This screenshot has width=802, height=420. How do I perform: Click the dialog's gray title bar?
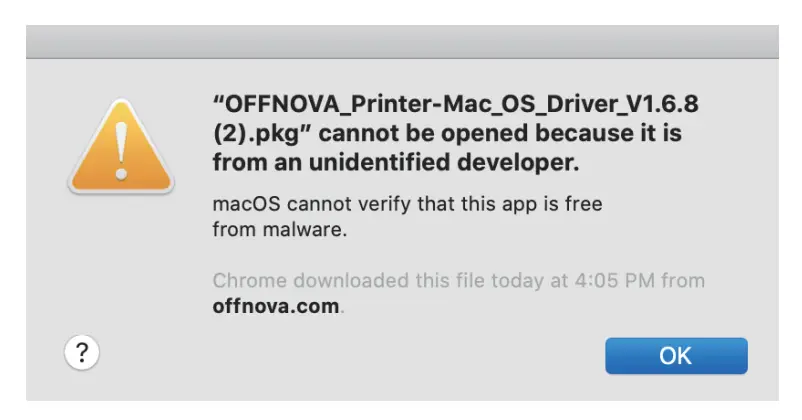click(x=401, y=42)
